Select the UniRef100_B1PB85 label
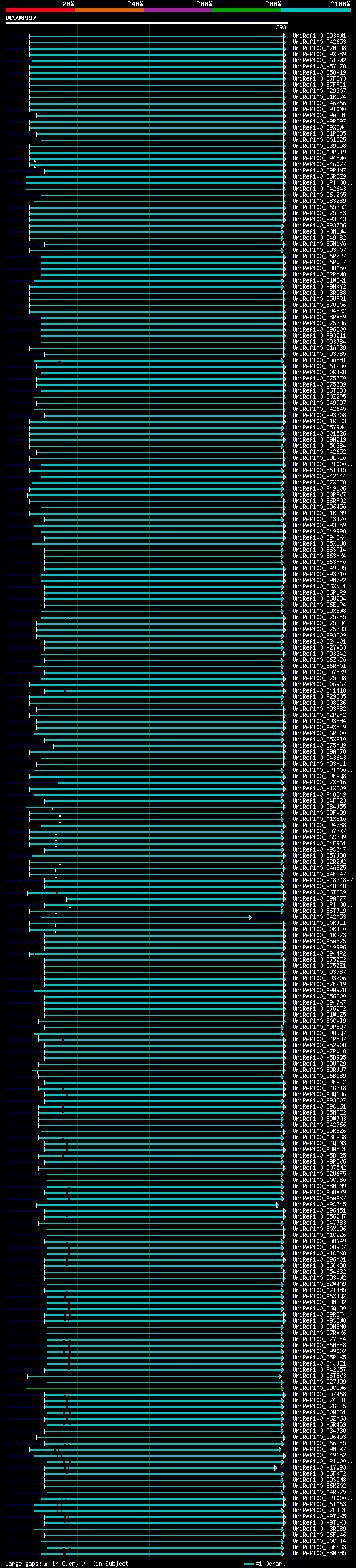This screenshot has height=1568, width=356. point(319,134)
